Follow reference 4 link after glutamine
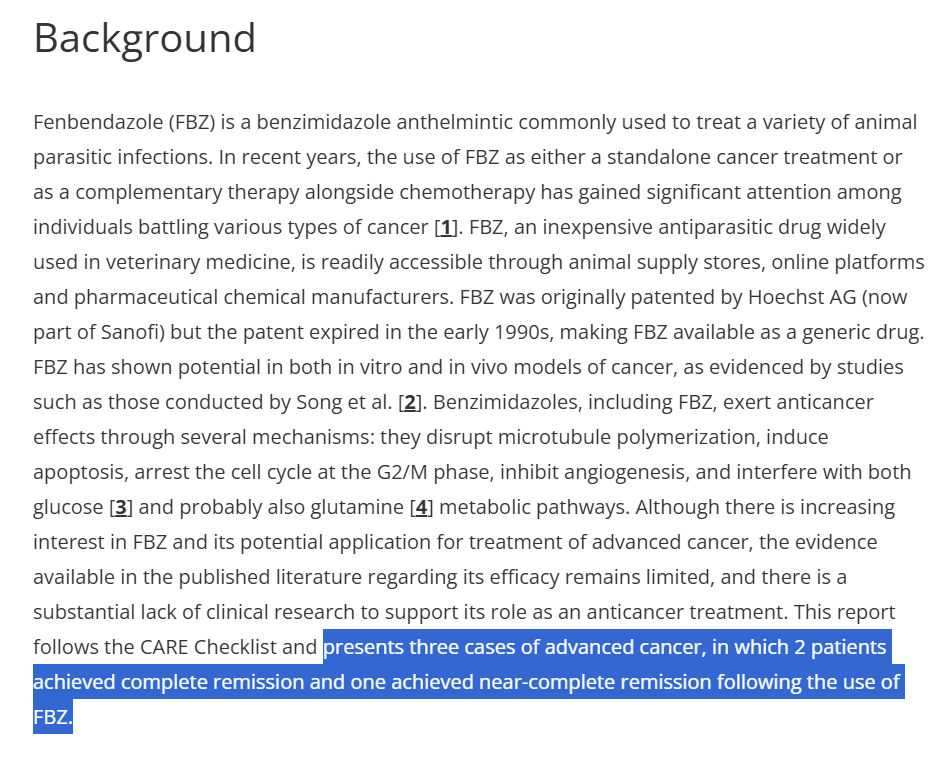Image resolution: width=951 pixels, height=778 pixels. click(422, 508)
